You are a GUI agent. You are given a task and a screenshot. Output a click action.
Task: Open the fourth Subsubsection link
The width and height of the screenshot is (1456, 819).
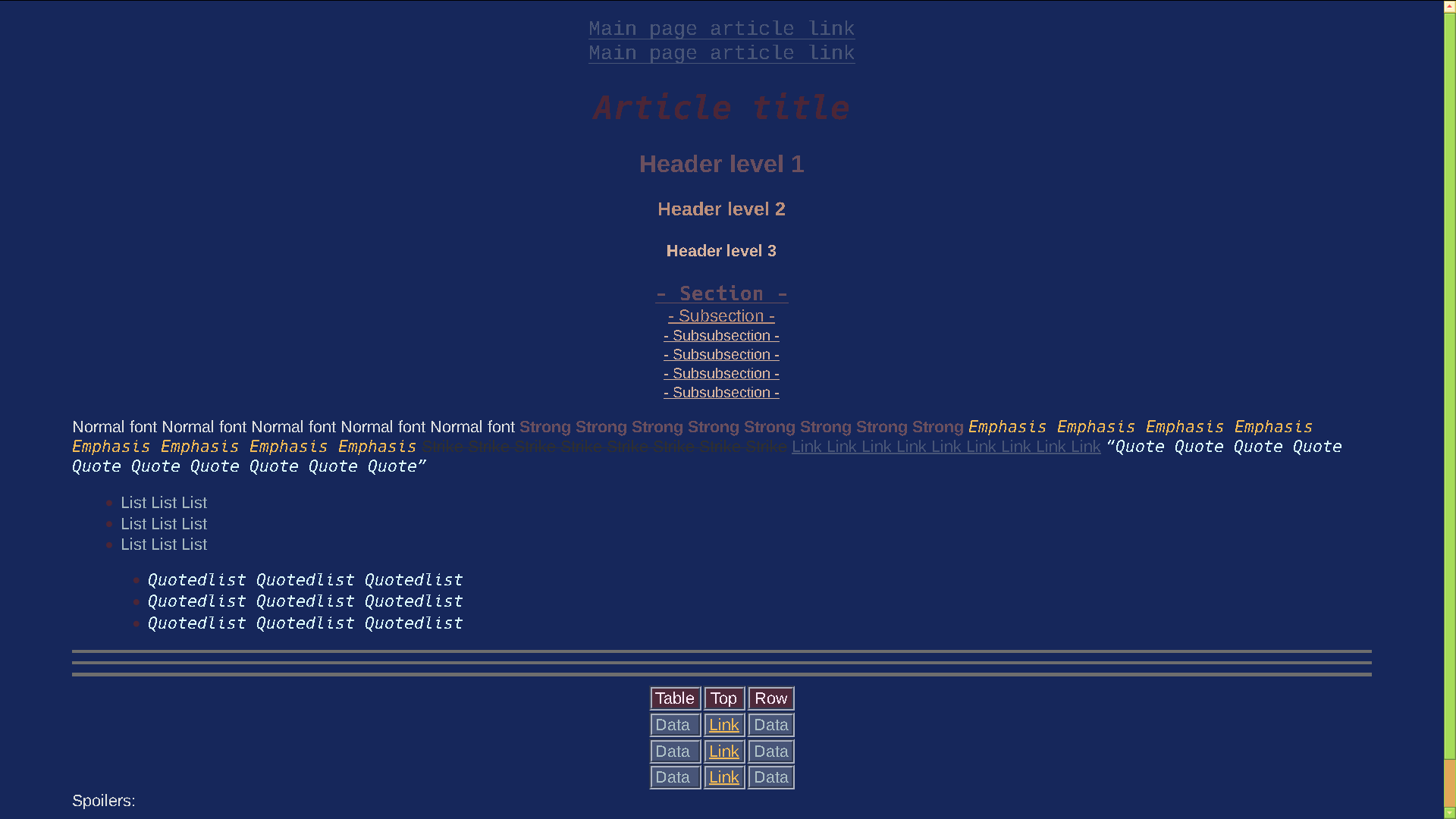click(x=721, y=392)
